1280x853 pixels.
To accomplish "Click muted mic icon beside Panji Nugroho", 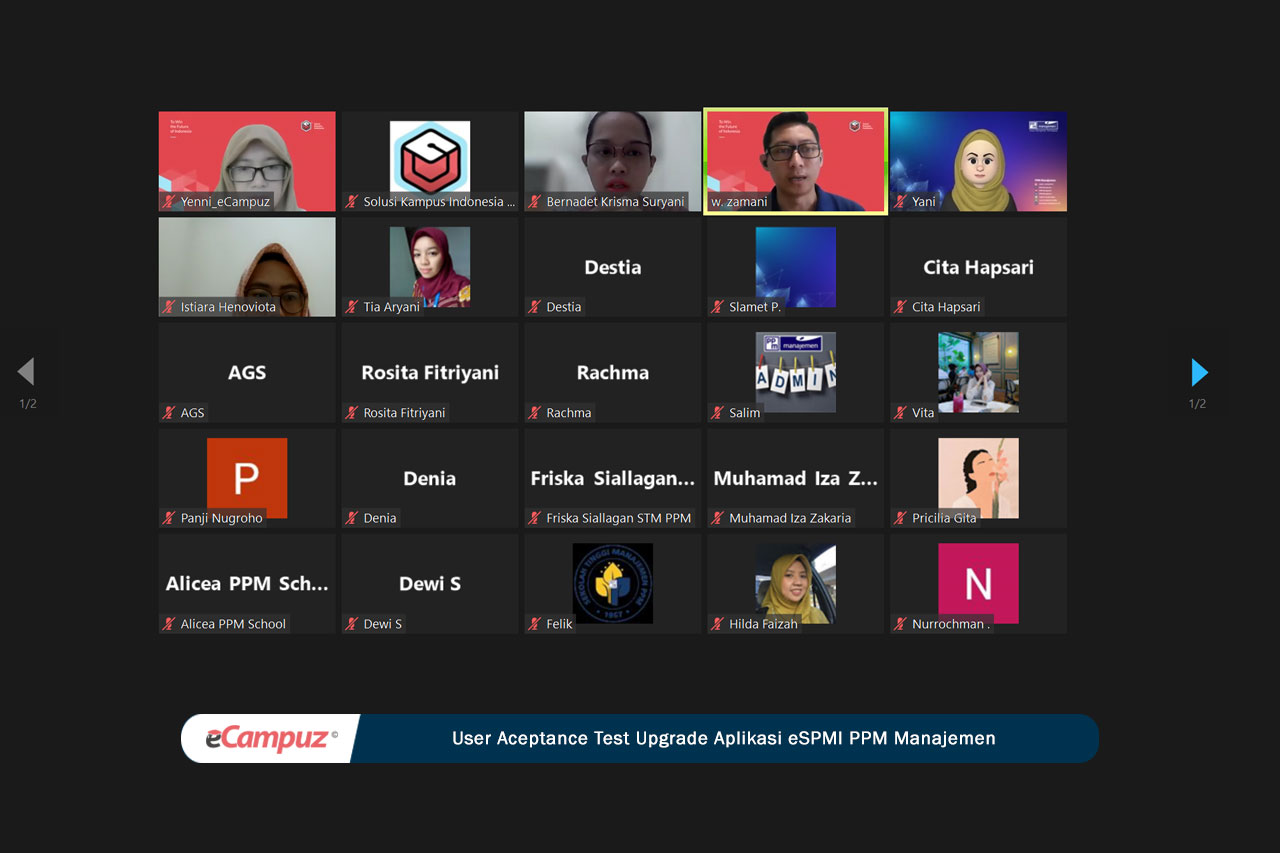I will tap(169, 518).
